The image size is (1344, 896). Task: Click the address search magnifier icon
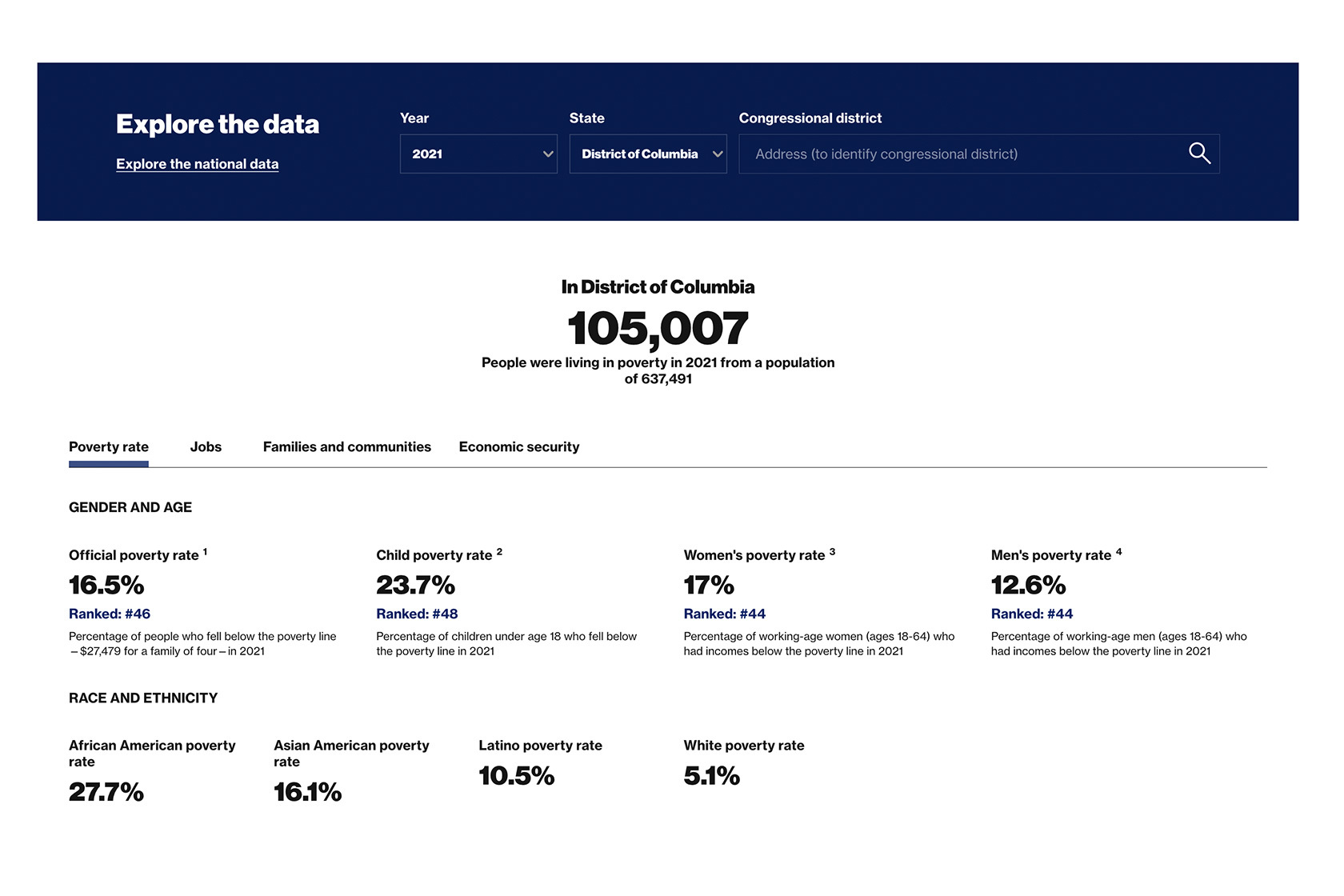[1200, 153]
